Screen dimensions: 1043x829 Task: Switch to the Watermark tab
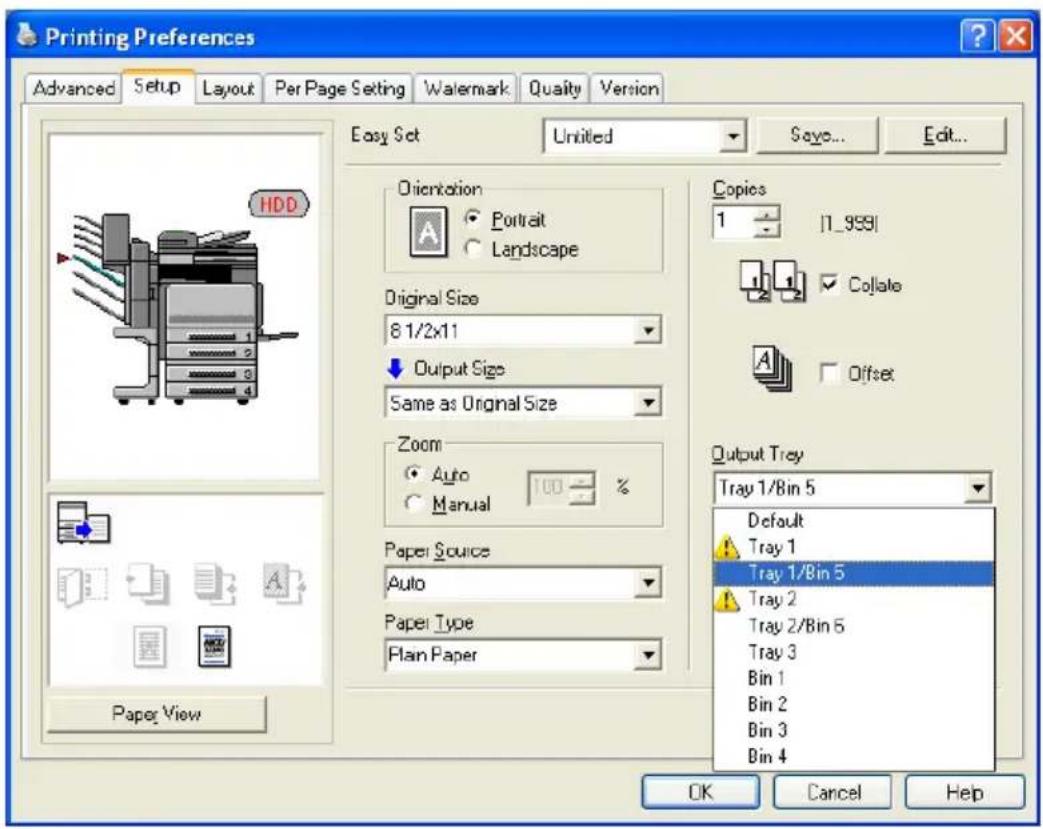click(x=466, y=88)
